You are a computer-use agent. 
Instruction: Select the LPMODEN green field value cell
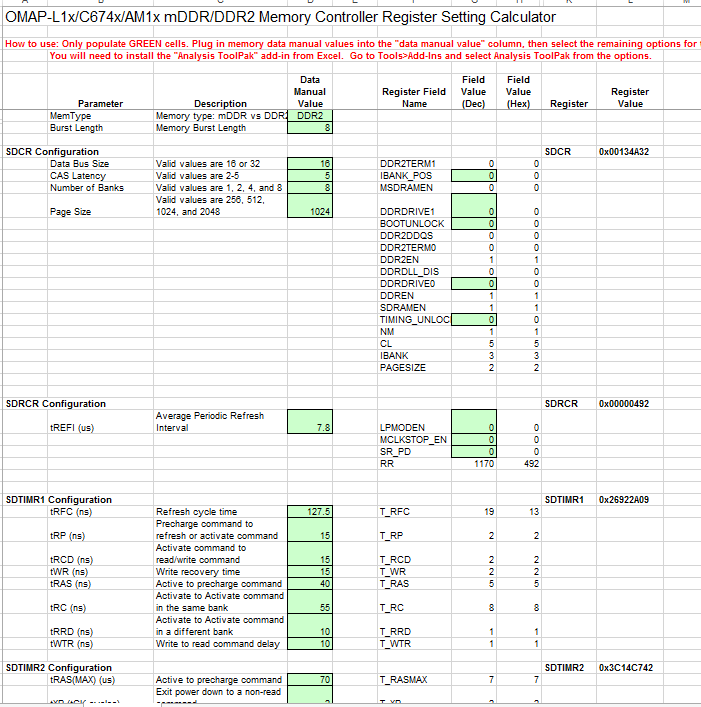point(474,422)
